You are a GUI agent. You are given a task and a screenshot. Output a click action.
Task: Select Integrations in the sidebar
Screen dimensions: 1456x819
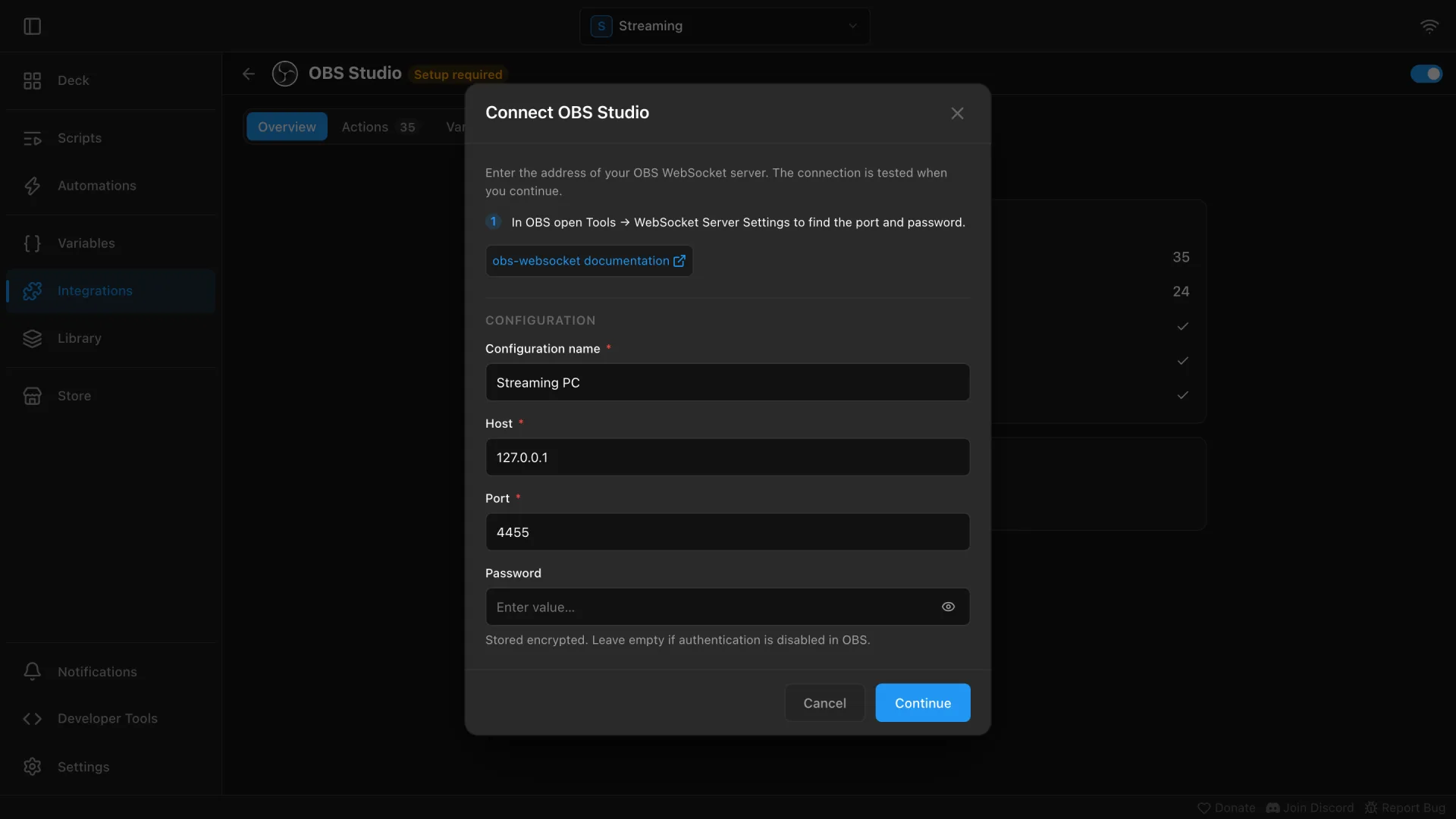(x=111, y=290)
